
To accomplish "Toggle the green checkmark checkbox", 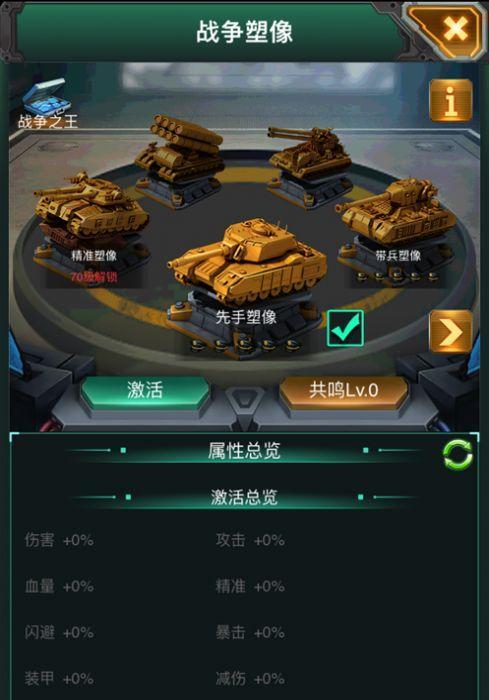I will 345,329.
